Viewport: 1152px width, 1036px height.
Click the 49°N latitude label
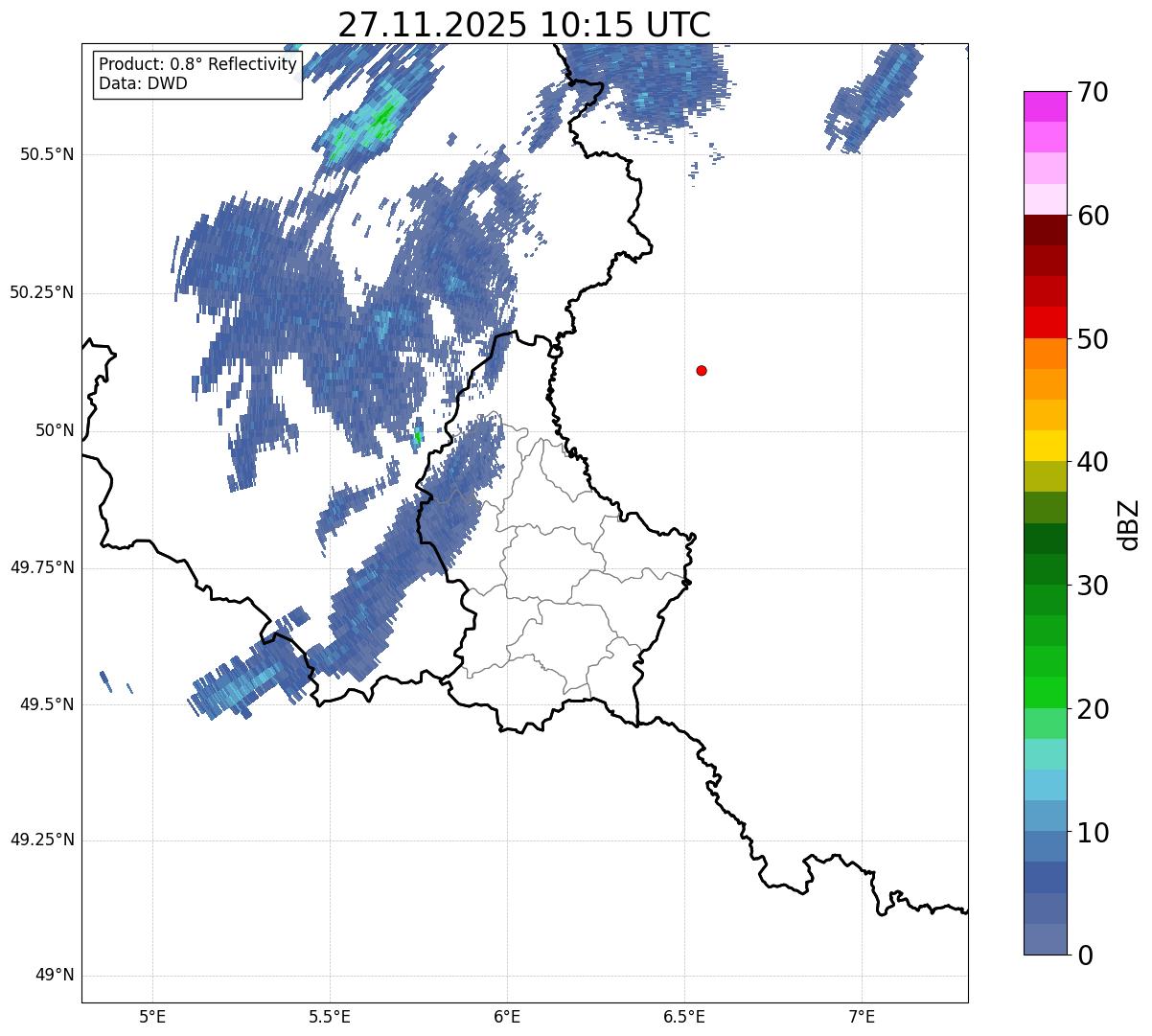tap(55, 976)
